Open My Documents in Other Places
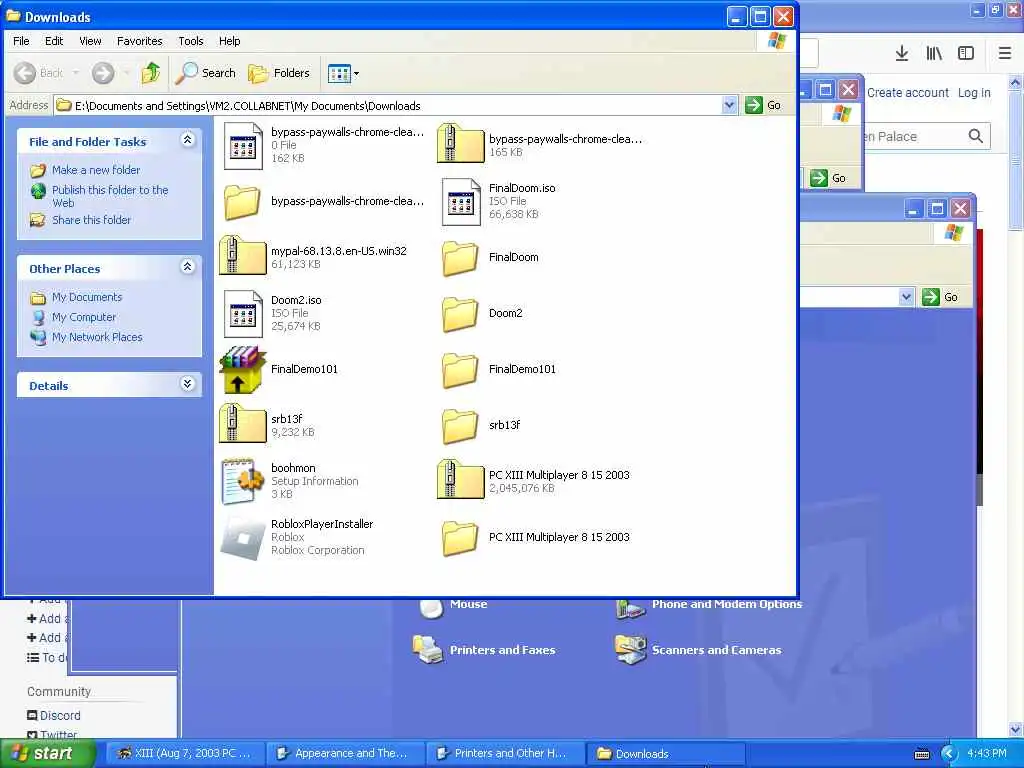 [x=87, y=297]
